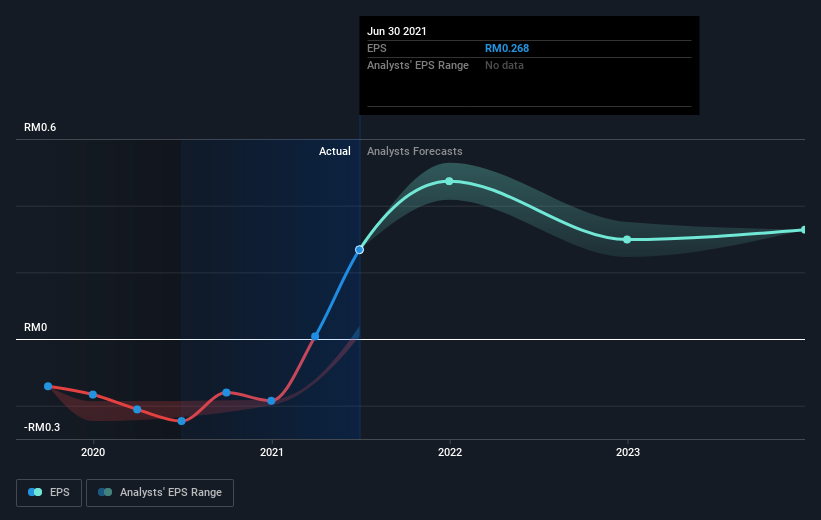Select the 2023 forecast EPS data point
Screen dimensions: 821x520
pos(627,239)
